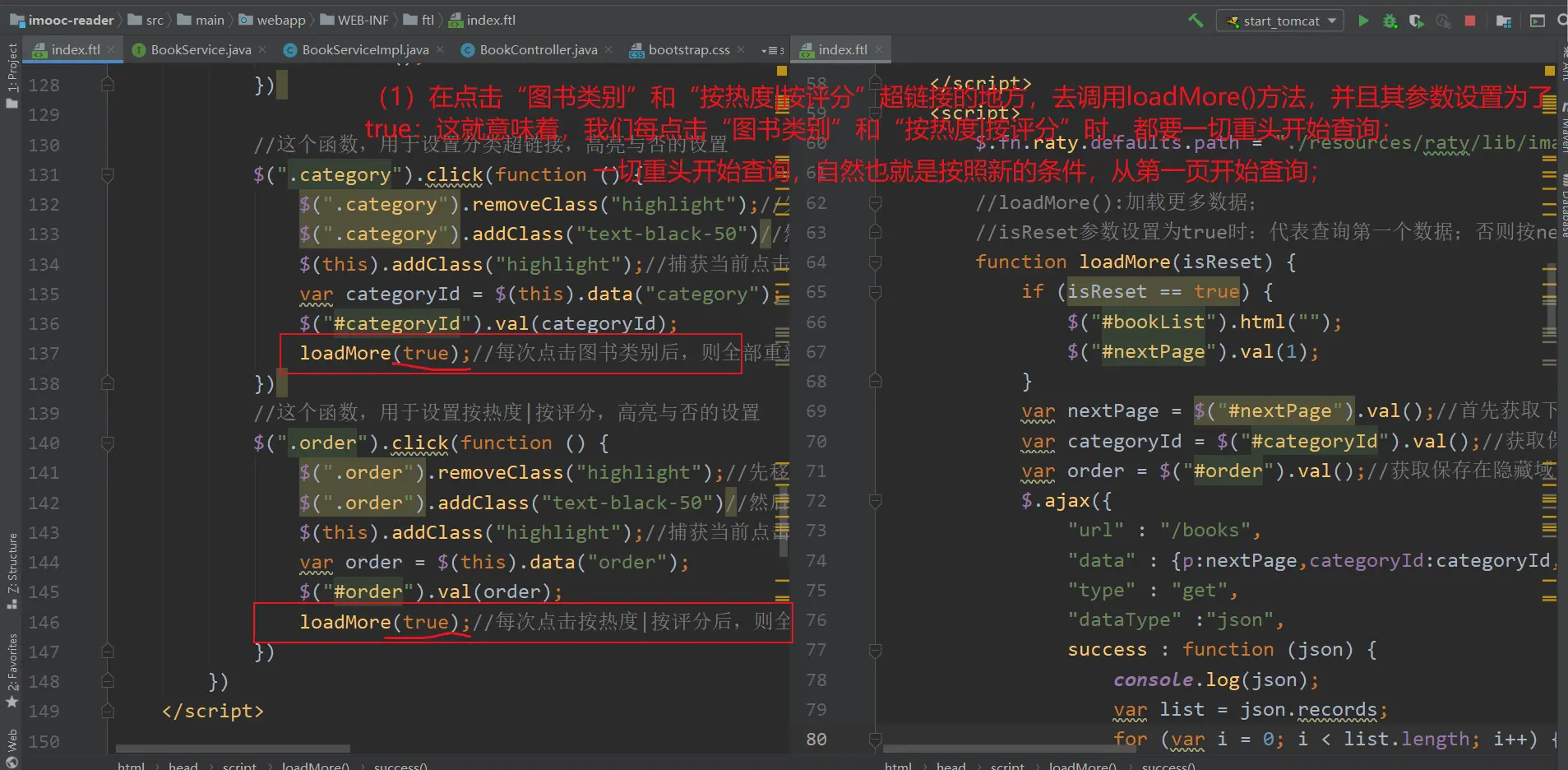
Task: Click the Build project hammer icon
Action: click(x=1196, y=21)
